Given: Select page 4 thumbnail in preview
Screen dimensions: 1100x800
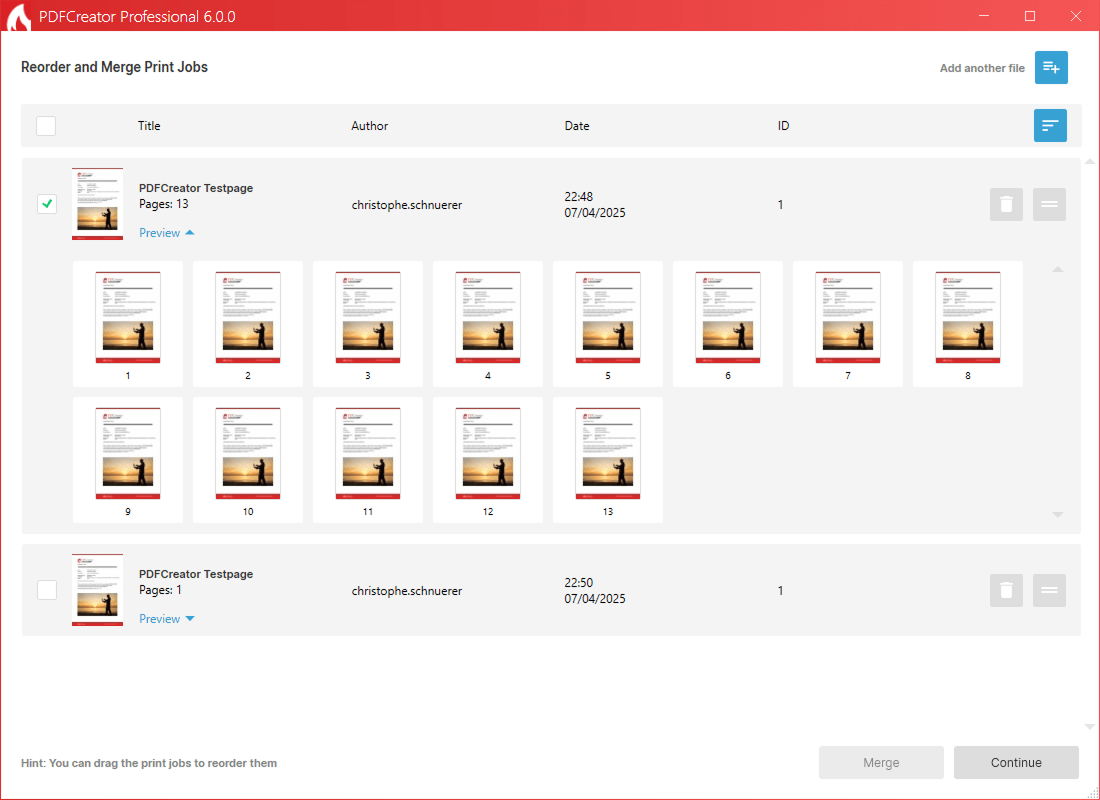Looking at the screenshot, I should click(x=488, y=324).
